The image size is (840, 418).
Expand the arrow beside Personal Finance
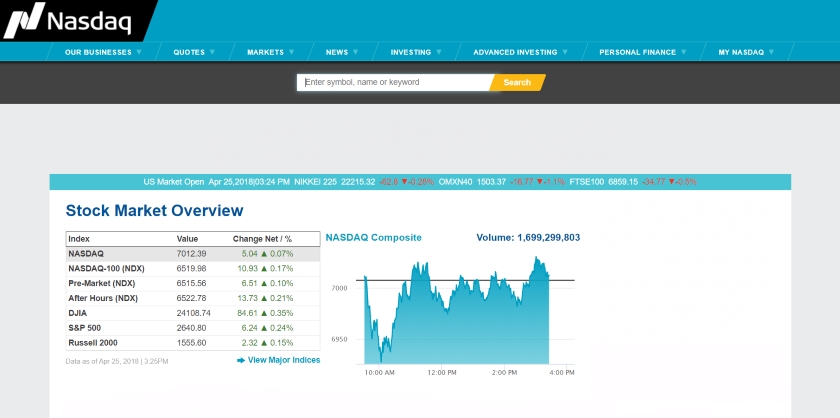click(x=684, y=52)
